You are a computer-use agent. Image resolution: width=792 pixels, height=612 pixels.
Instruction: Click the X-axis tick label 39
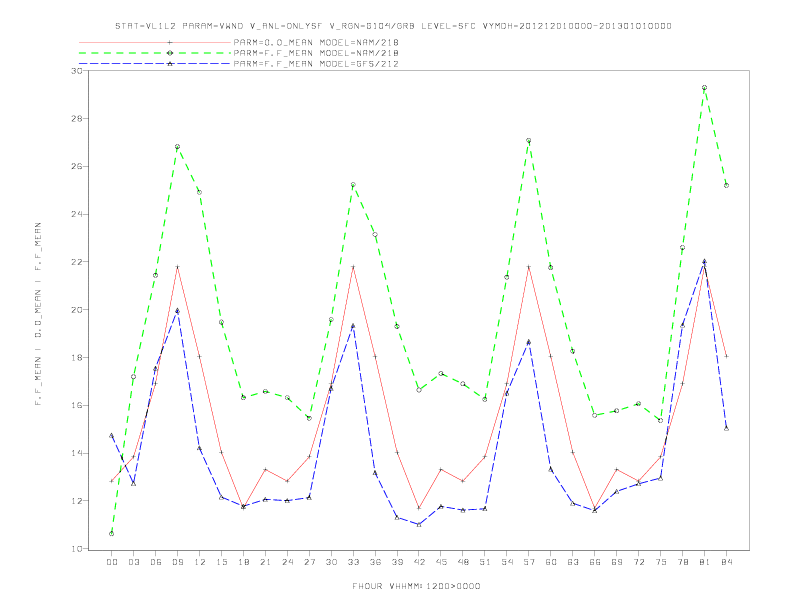tap(397, 562)
